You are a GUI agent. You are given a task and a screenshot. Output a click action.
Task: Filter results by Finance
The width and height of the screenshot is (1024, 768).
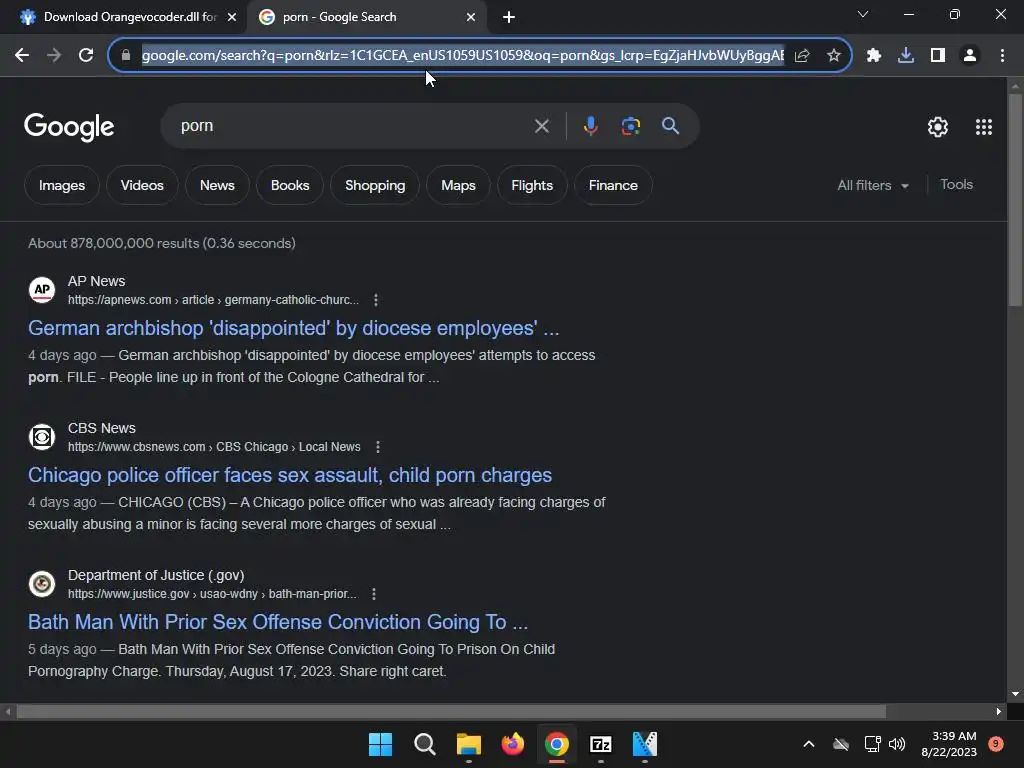pyautogui.click(x=613, y=185)
